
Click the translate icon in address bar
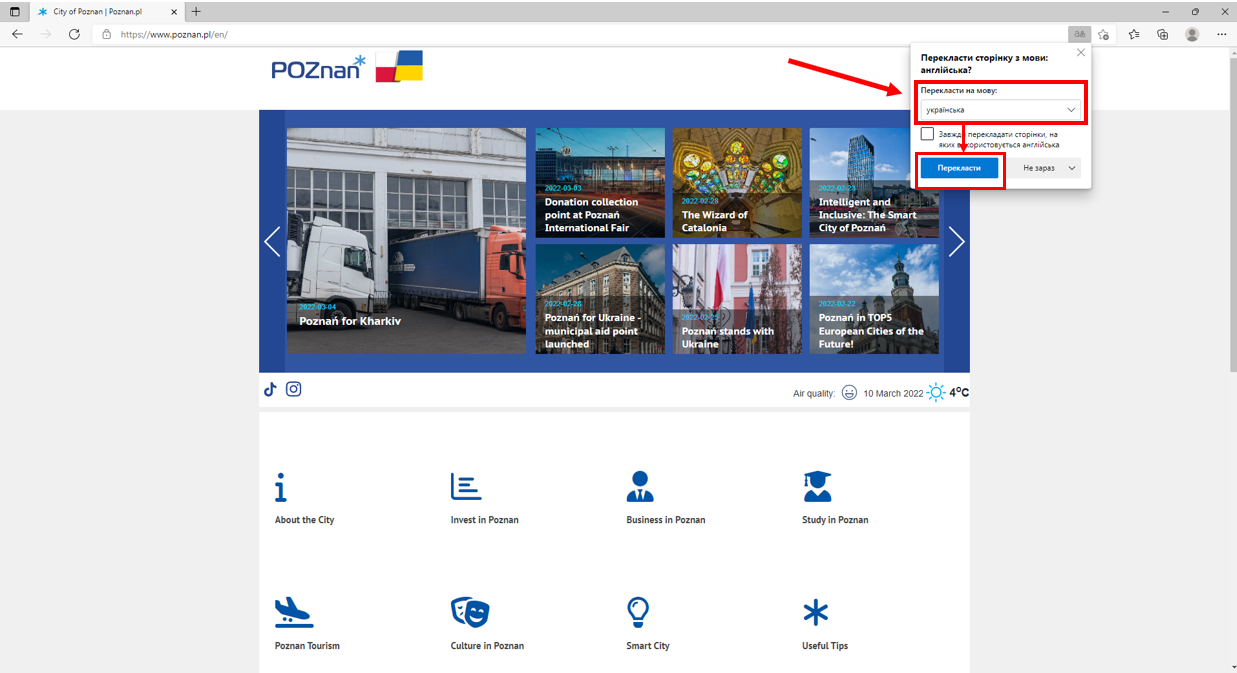click(1079, 34)
